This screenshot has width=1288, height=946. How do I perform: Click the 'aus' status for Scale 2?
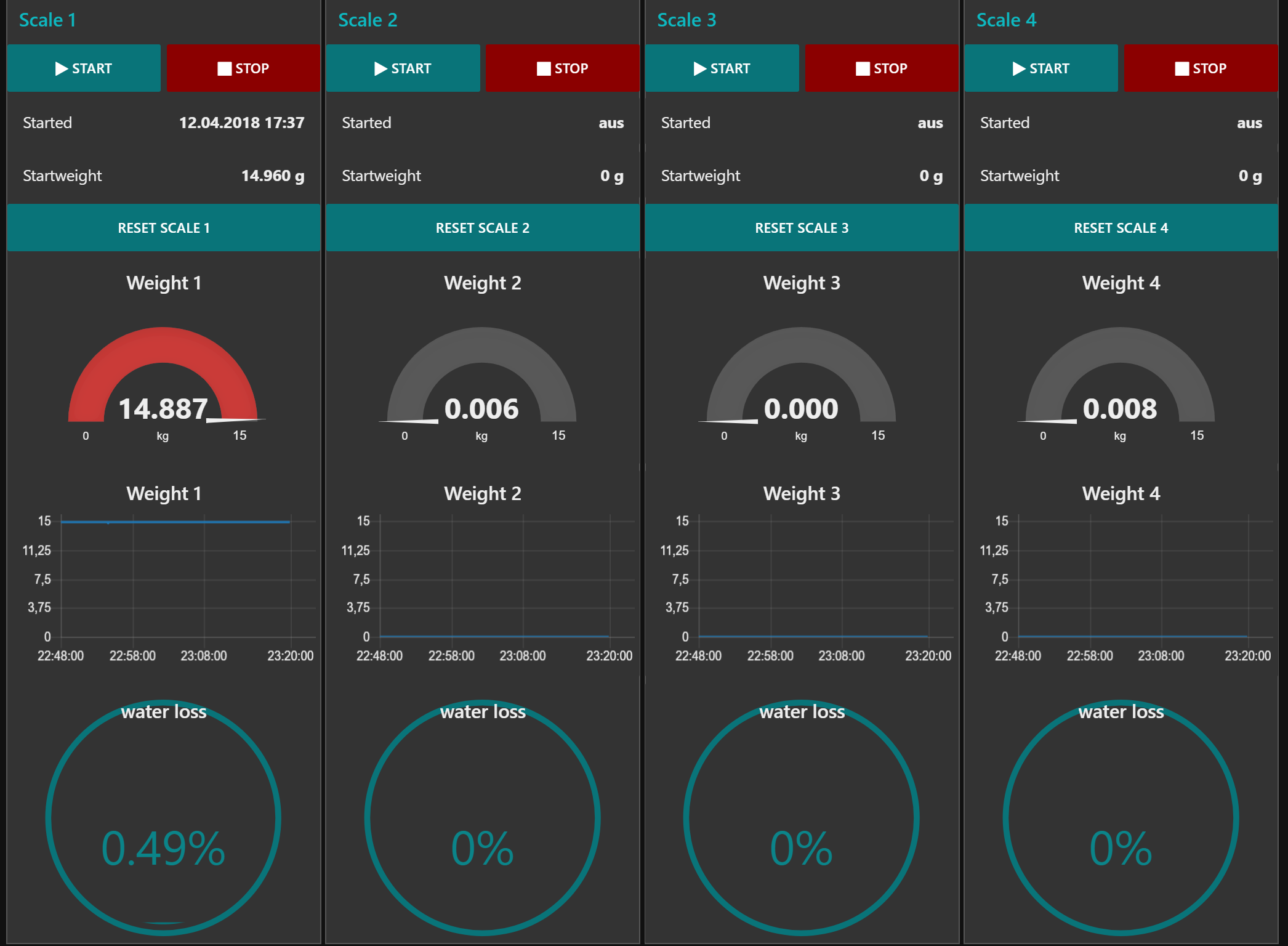(611, 123)
